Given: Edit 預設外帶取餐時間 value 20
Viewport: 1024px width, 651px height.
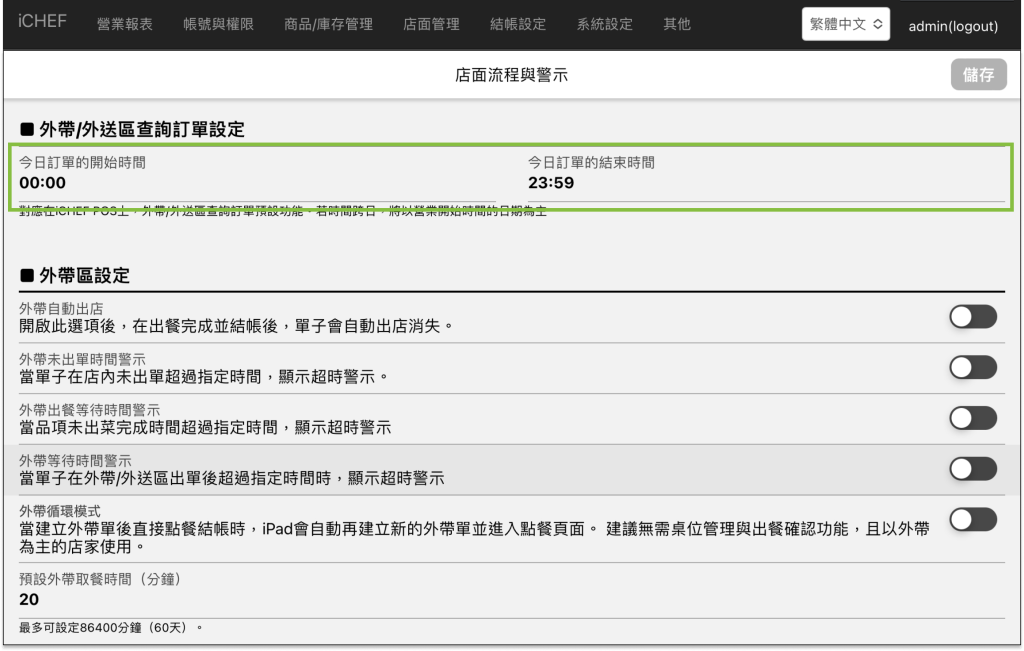Looking at the screenshot, I should tap(29, 599).
